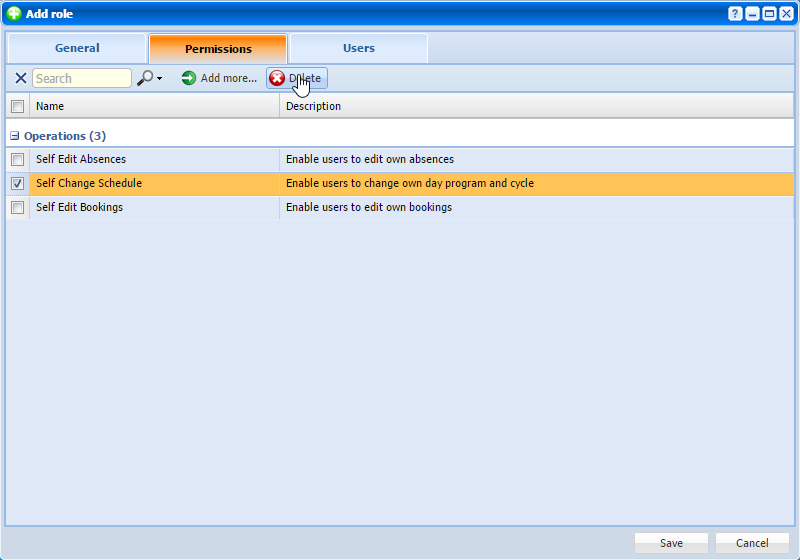Click the magnifier search icon
This screenshot has height=560, width=800.
(145, 78)
